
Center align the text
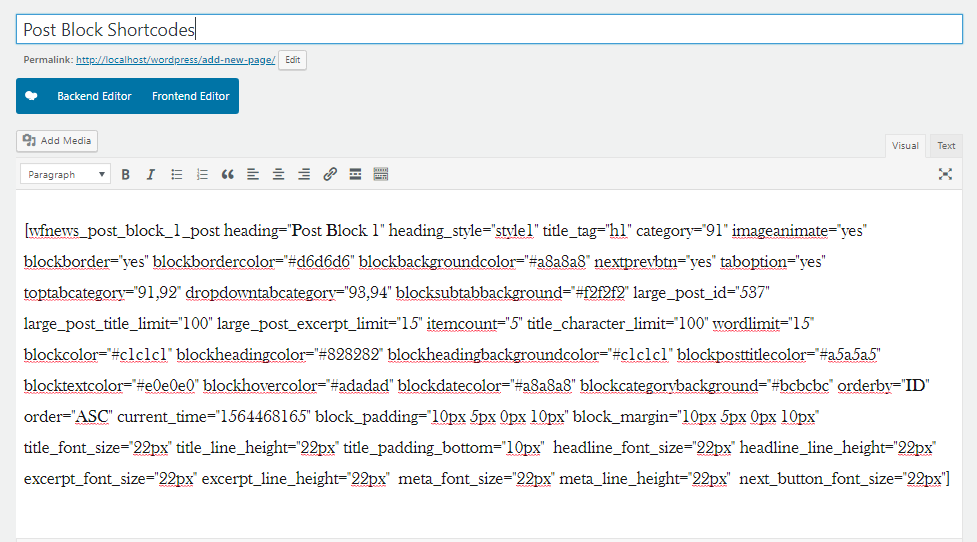pyautogui.click(x=279, y=174)
